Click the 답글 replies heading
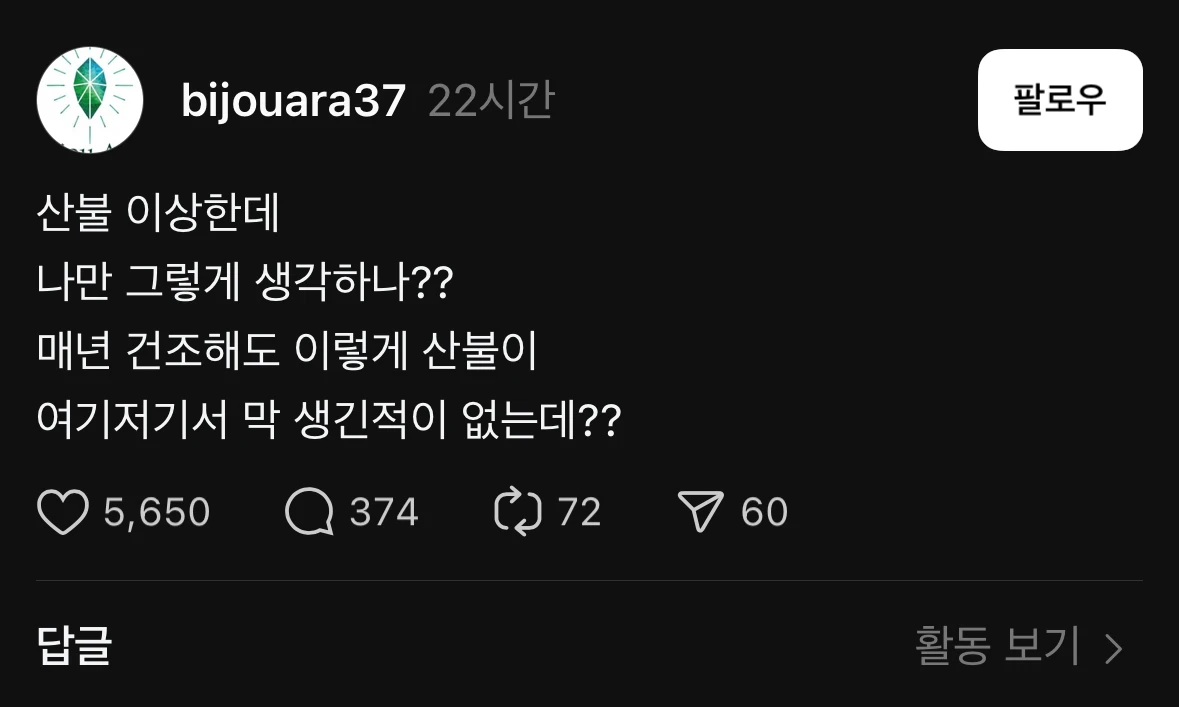The image size is (1179, 707). click(74, 645)
